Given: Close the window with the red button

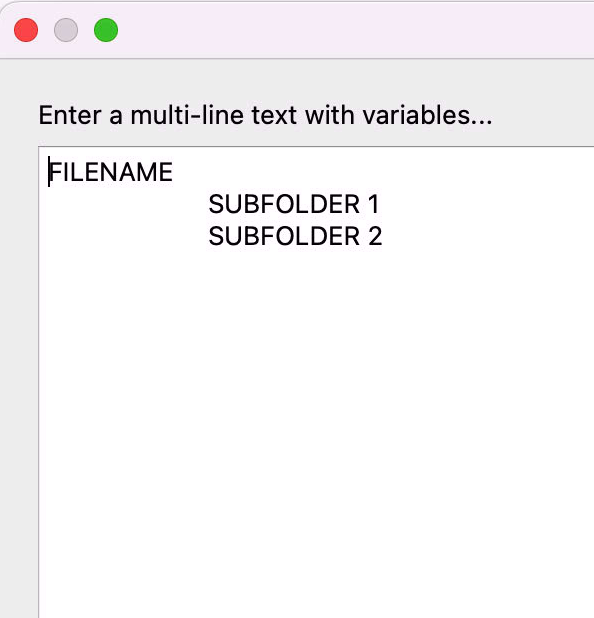Looking at the screenshot, I should (26, 30).
